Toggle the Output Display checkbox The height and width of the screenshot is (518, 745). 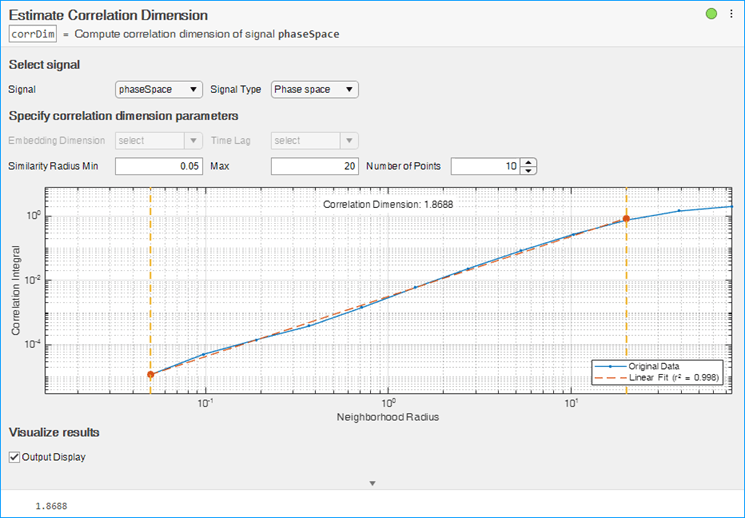tap(14, 457)
